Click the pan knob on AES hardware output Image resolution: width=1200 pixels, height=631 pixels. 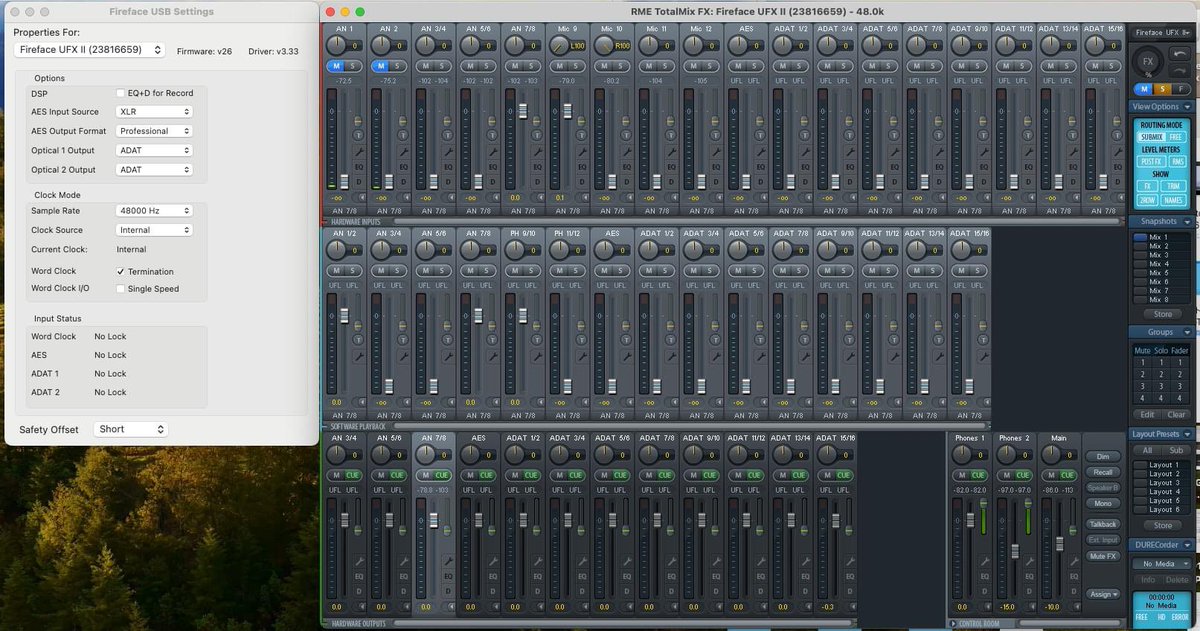click(x=470, y=454)
